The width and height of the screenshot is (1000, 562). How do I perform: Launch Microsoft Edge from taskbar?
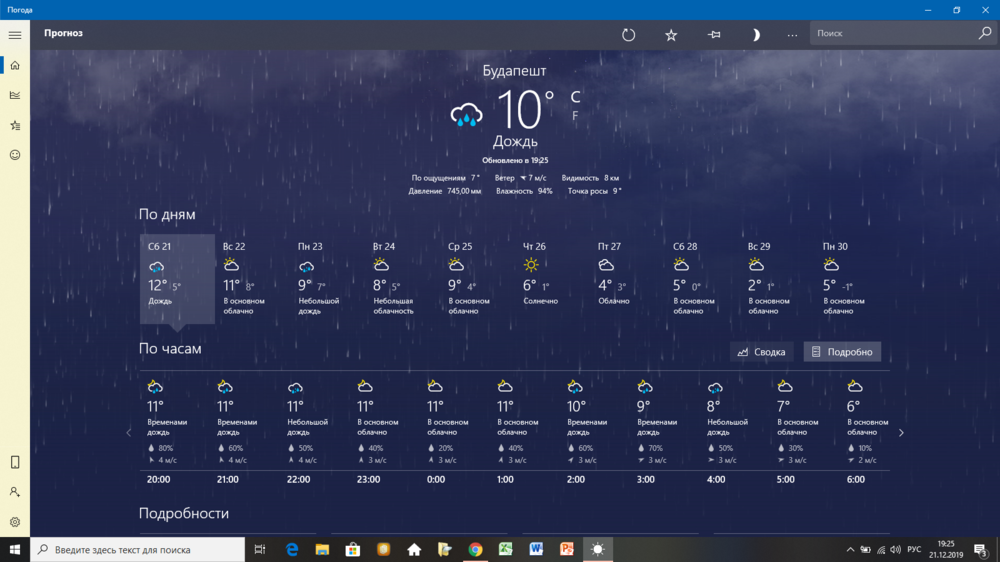coord(292,549)
